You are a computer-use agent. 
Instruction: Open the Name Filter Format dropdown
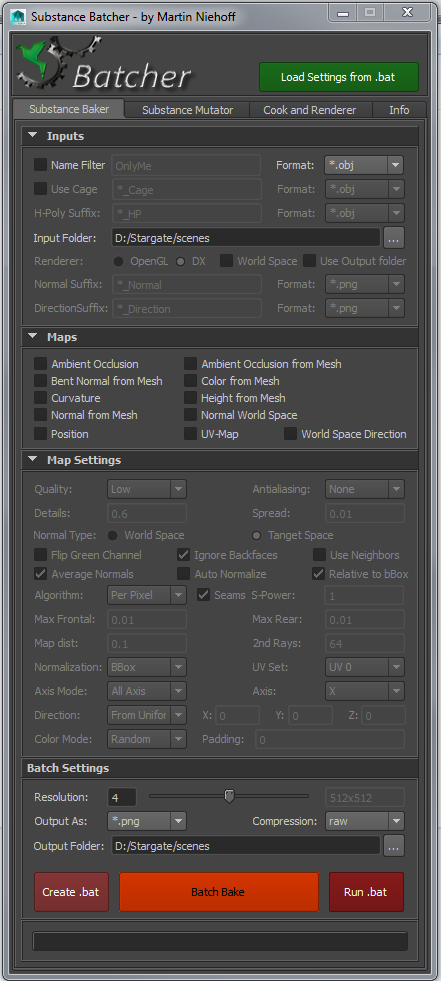pos(364,165)
